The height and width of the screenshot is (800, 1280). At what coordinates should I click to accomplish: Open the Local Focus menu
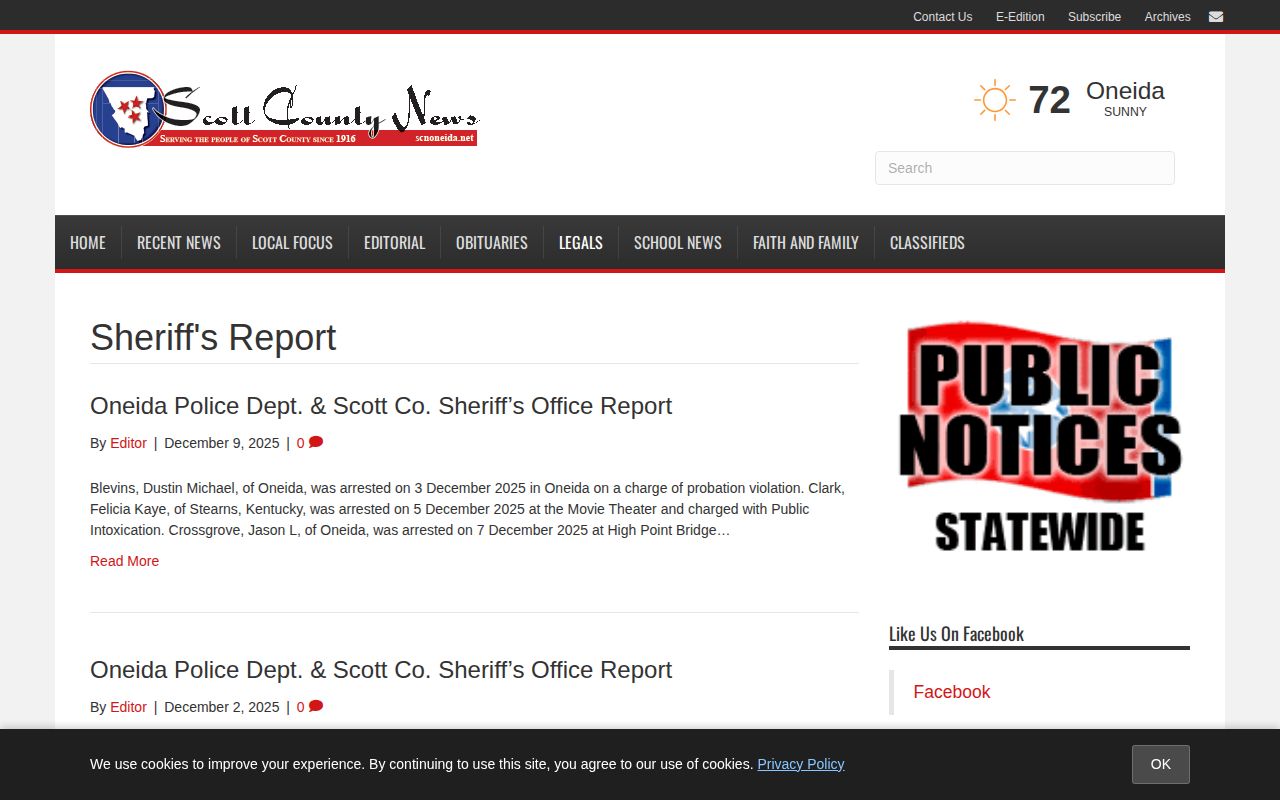[x=292, y=243]
